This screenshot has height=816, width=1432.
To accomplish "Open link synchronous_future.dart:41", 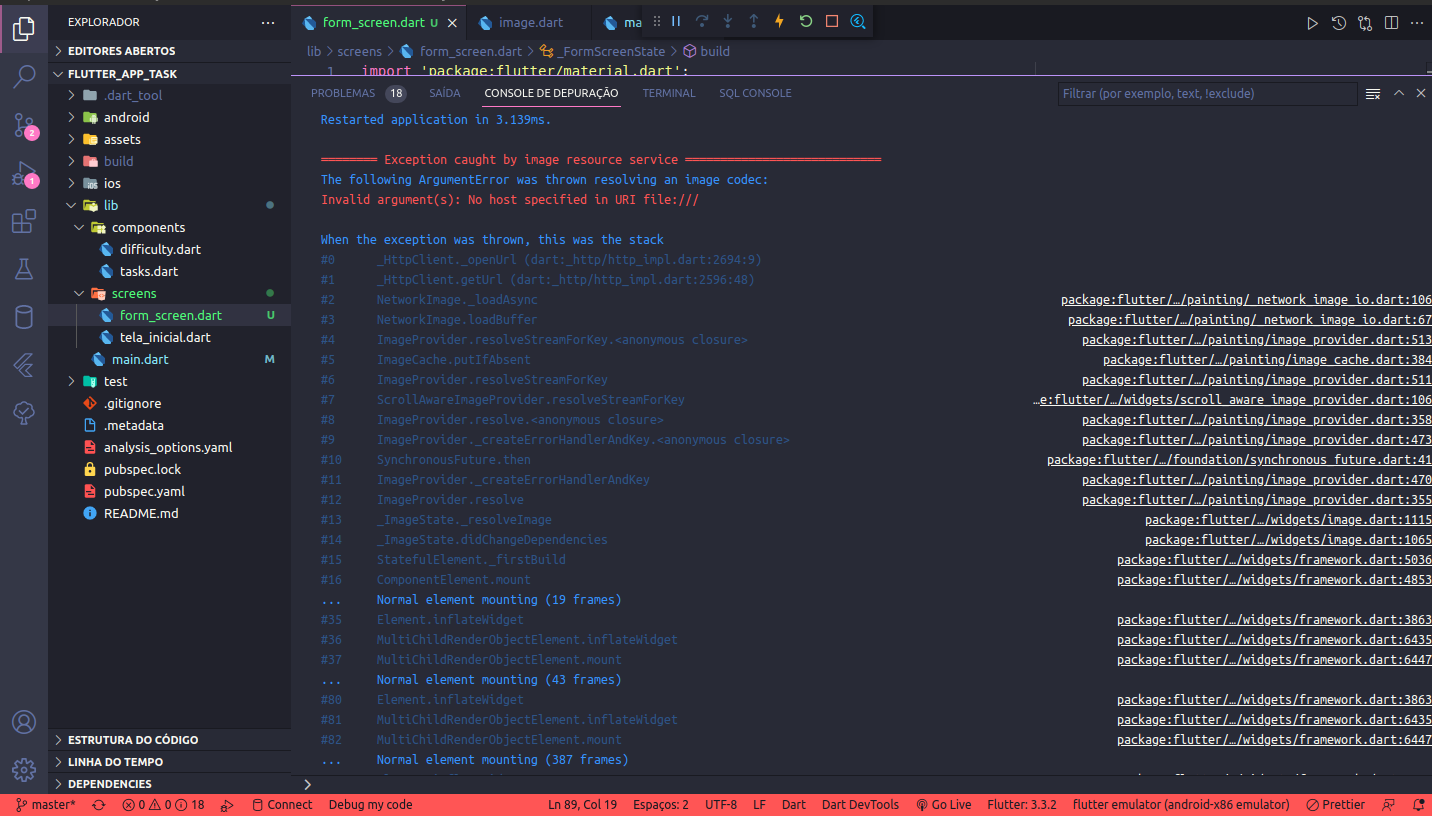I will (x=1239, y=460).
